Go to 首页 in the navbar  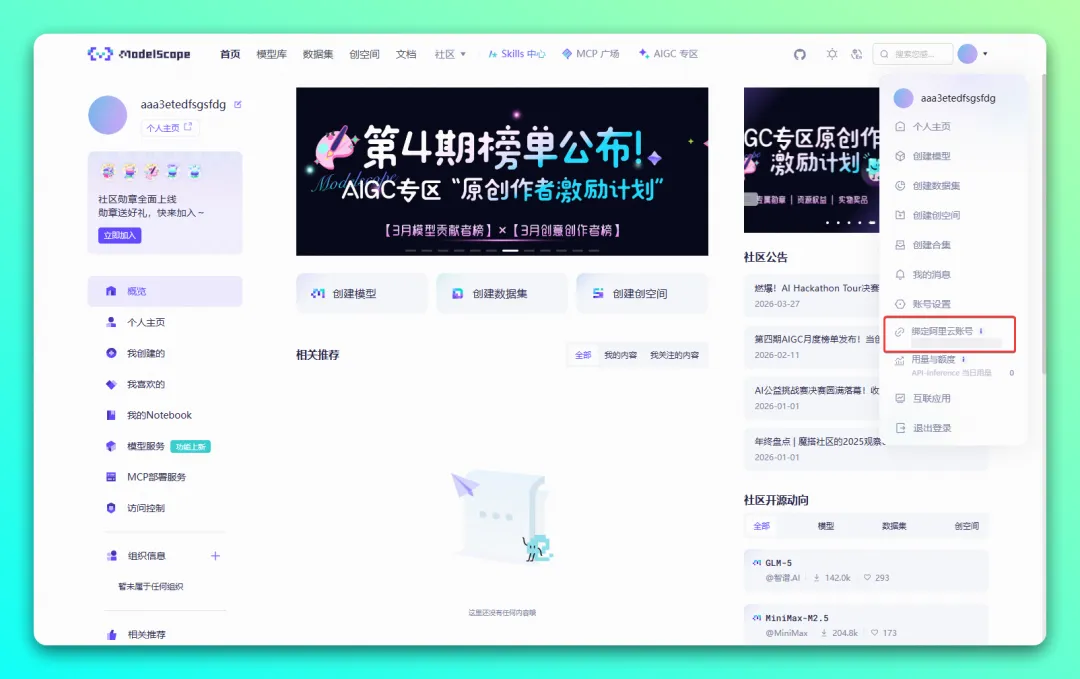tap(230, 54)
